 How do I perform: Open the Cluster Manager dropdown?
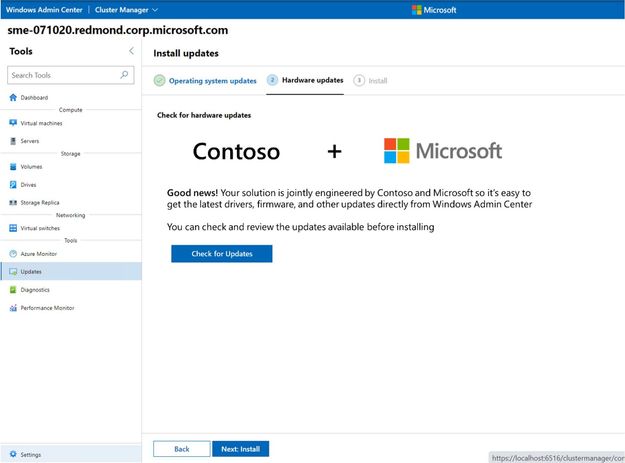point(126,10)
